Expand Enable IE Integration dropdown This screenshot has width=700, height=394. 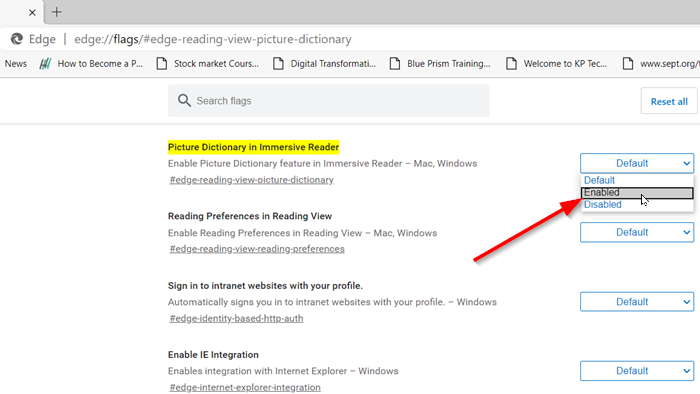(x=637, y=371)
